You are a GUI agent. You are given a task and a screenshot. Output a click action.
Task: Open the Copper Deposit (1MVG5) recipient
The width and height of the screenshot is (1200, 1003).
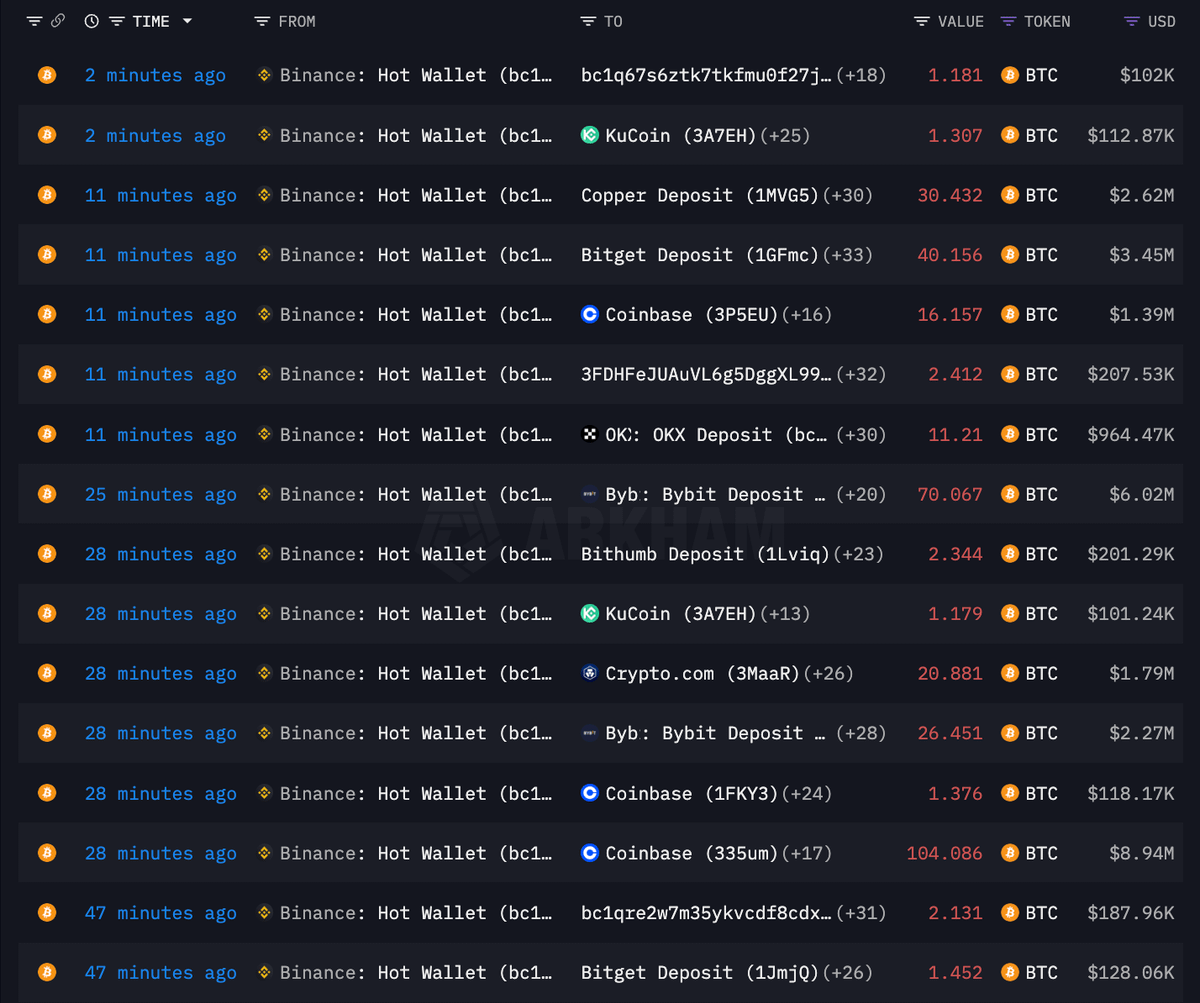click(x=700, y=195)
